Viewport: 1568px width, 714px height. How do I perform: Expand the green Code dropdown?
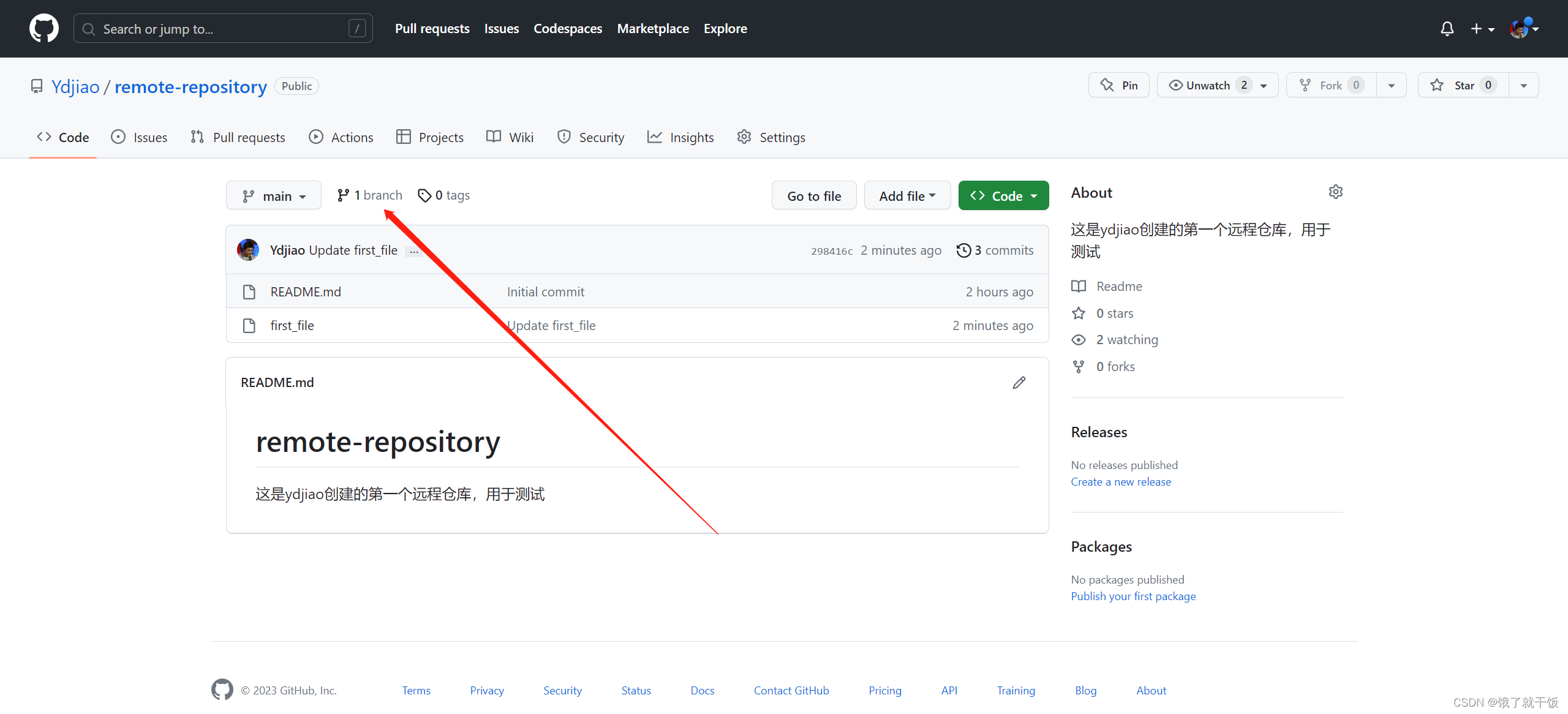[x=1003, y=196]
